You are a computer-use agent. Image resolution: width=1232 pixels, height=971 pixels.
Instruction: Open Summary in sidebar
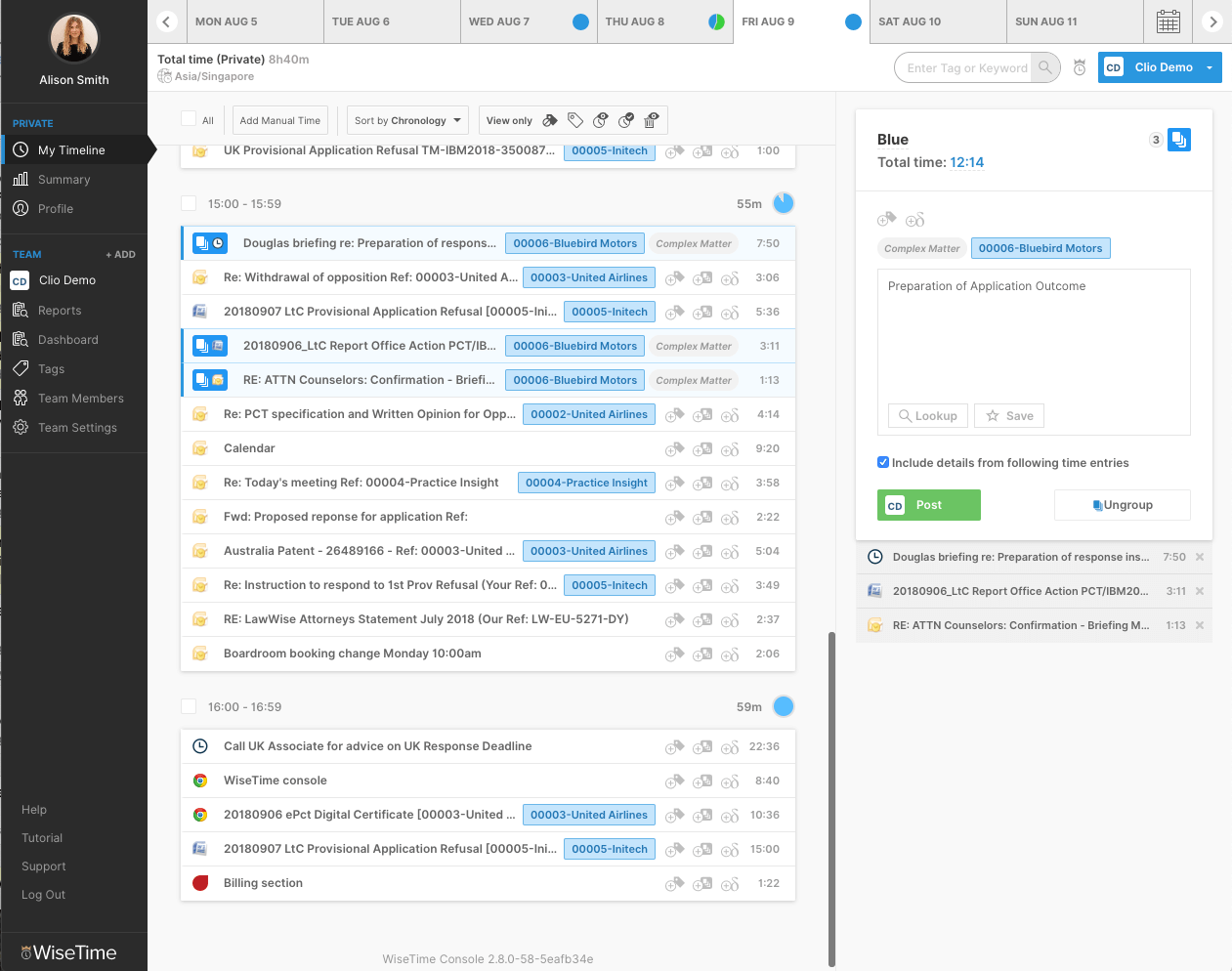(x=64, y=180)
